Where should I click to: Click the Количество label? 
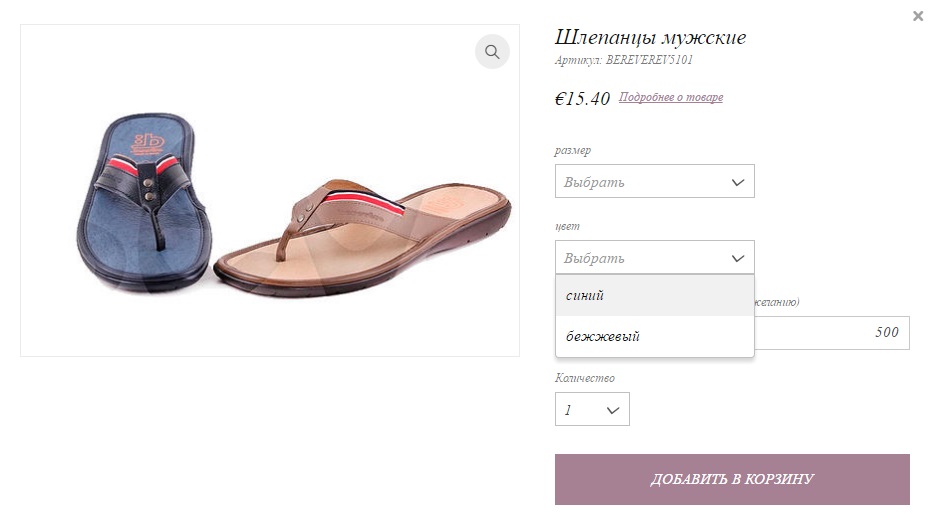585,378
